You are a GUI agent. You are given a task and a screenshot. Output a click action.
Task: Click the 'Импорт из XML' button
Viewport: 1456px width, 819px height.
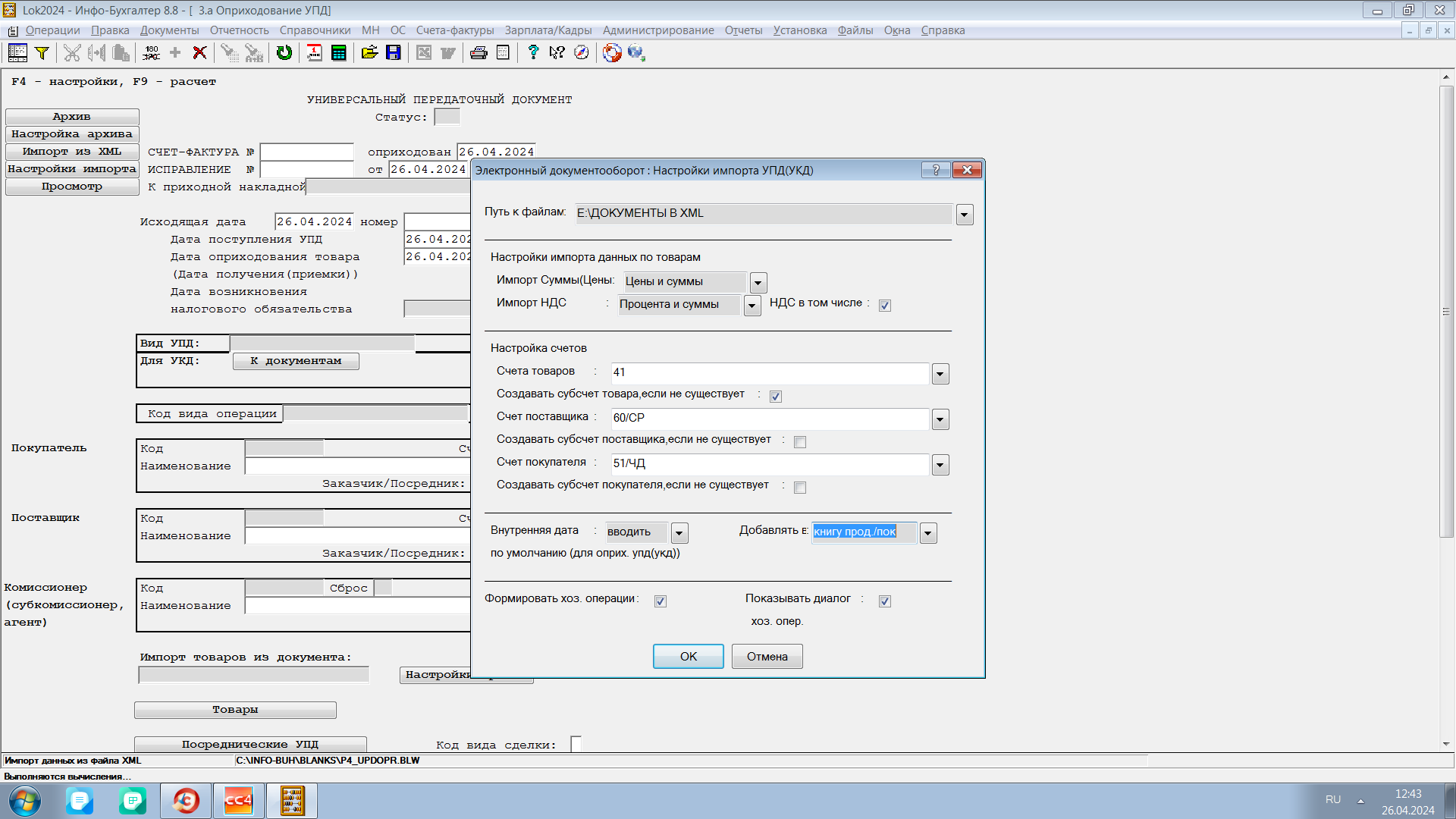tap(72, 152)
